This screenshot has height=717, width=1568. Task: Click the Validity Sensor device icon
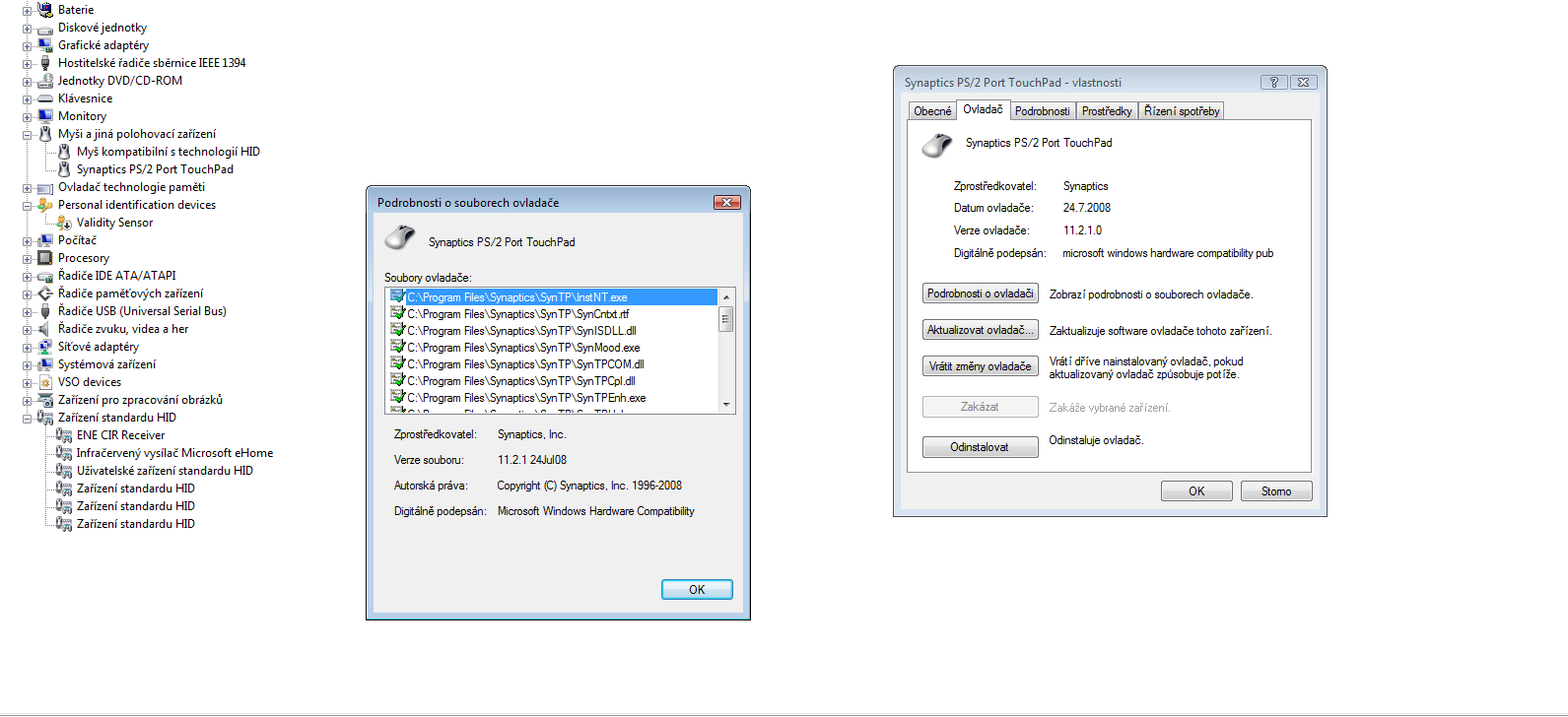pos(64,223)
